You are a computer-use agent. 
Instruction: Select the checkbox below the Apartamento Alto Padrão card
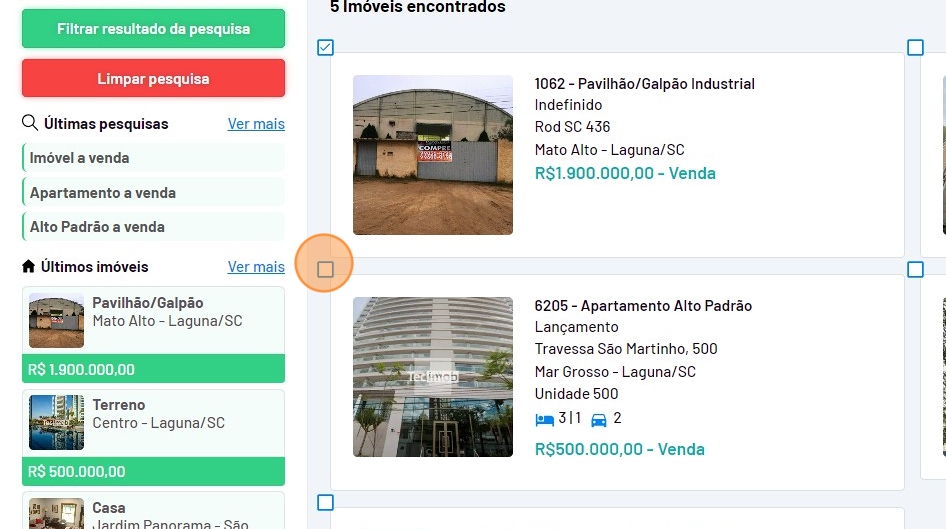pyautogui.click(x=325, y=503)
